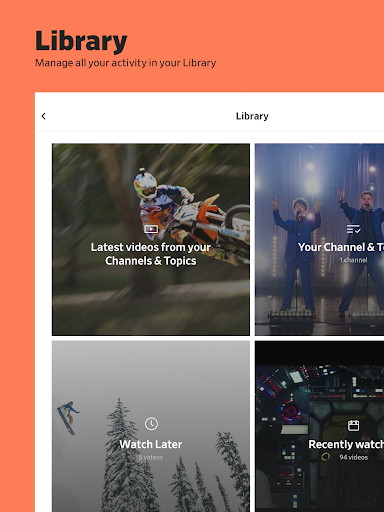Click the 1 channel count text

pyautogui.click(x=353, y=260)
